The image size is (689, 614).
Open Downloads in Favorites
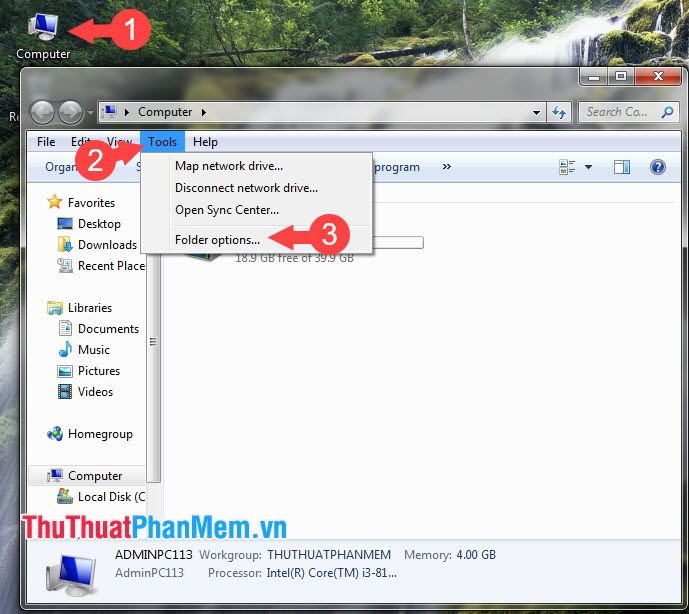pos(108,245)
